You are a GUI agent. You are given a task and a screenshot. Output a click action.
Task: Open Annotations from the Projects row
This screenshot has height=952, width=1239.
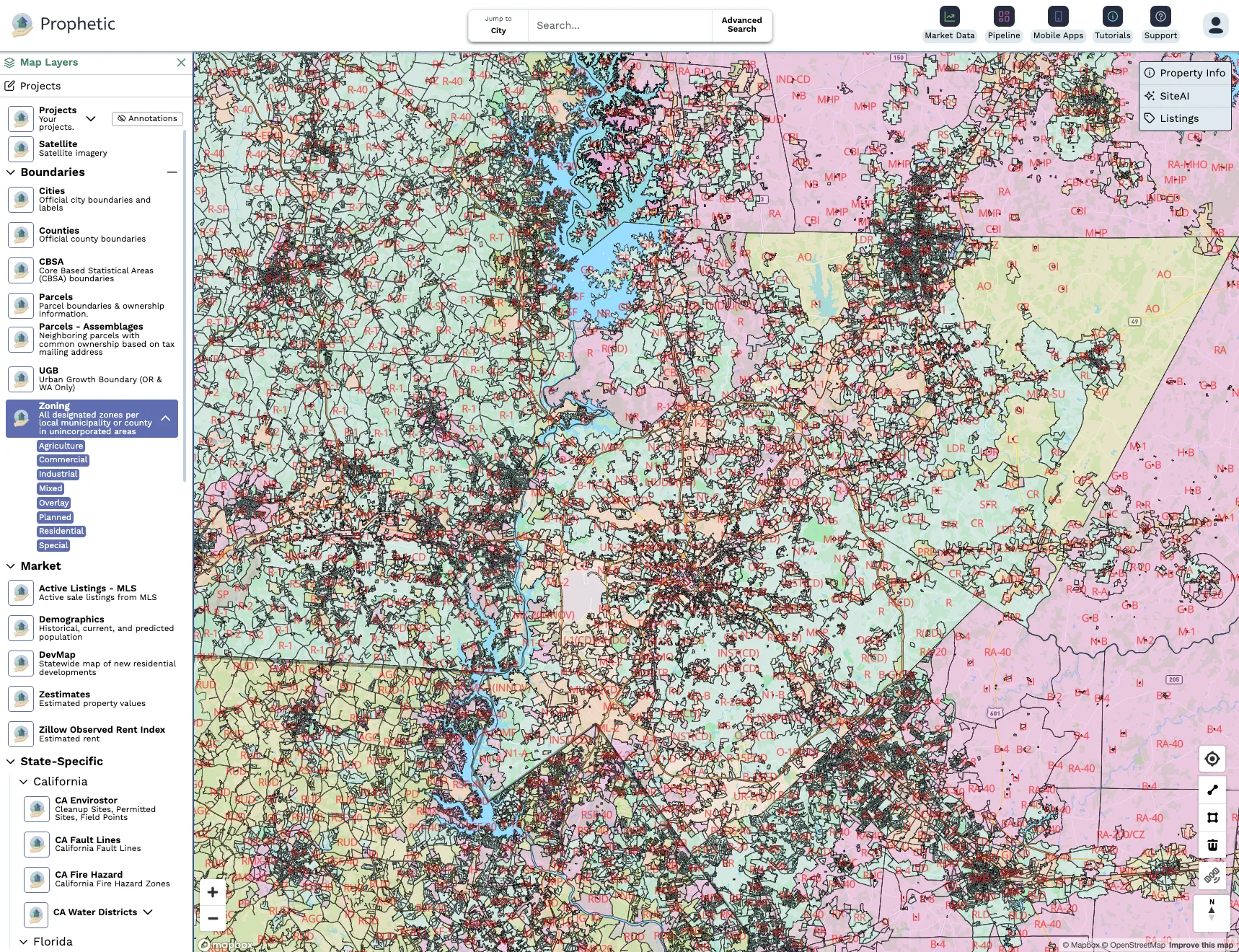(x=147, y=118)
